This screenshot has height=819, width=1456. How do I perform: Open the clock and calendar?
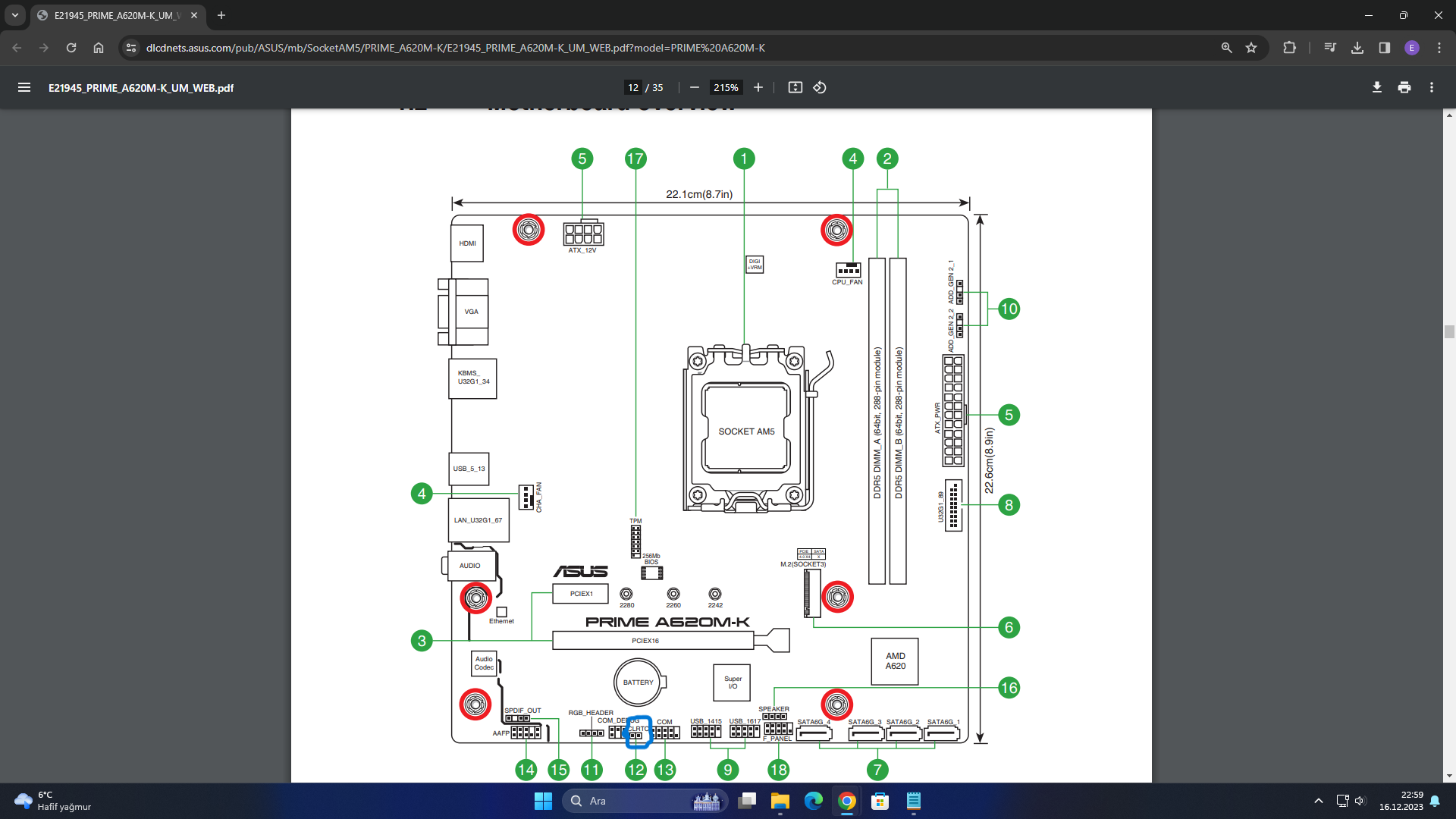click(x=1401, y=801)
